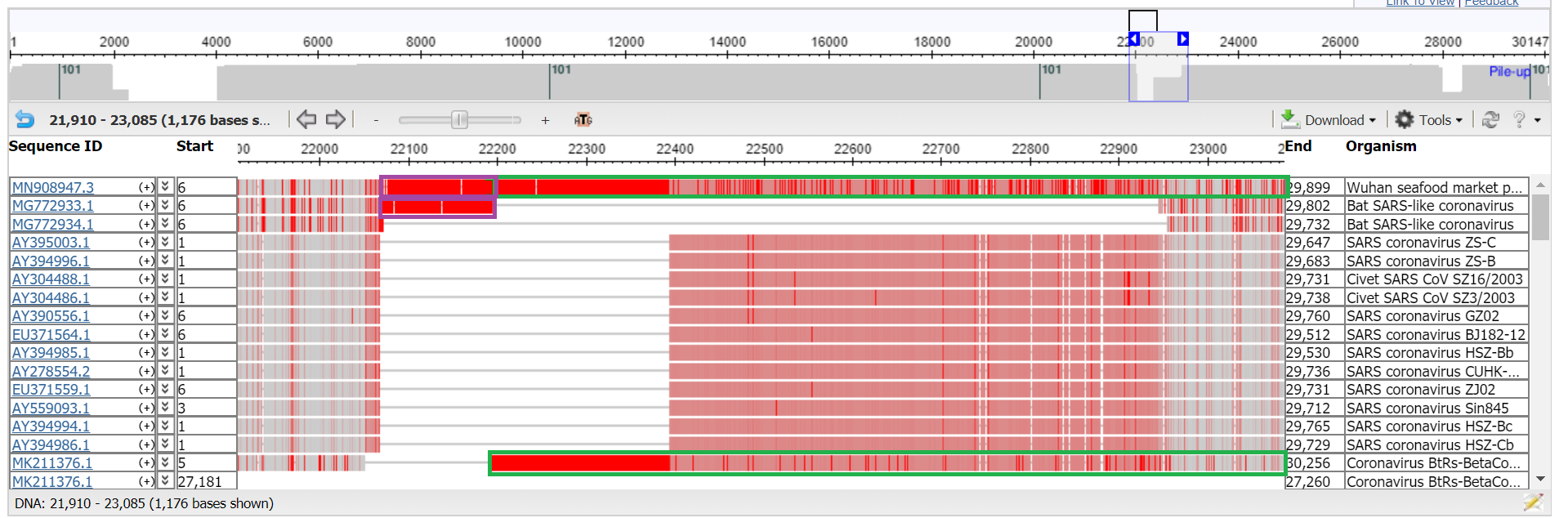The width and height of the screenshot is (1568, 518).
Task: Select the SARS coronavirus GZ02 organism cell
Action: pyautogui.click(x=1436, y=315)
